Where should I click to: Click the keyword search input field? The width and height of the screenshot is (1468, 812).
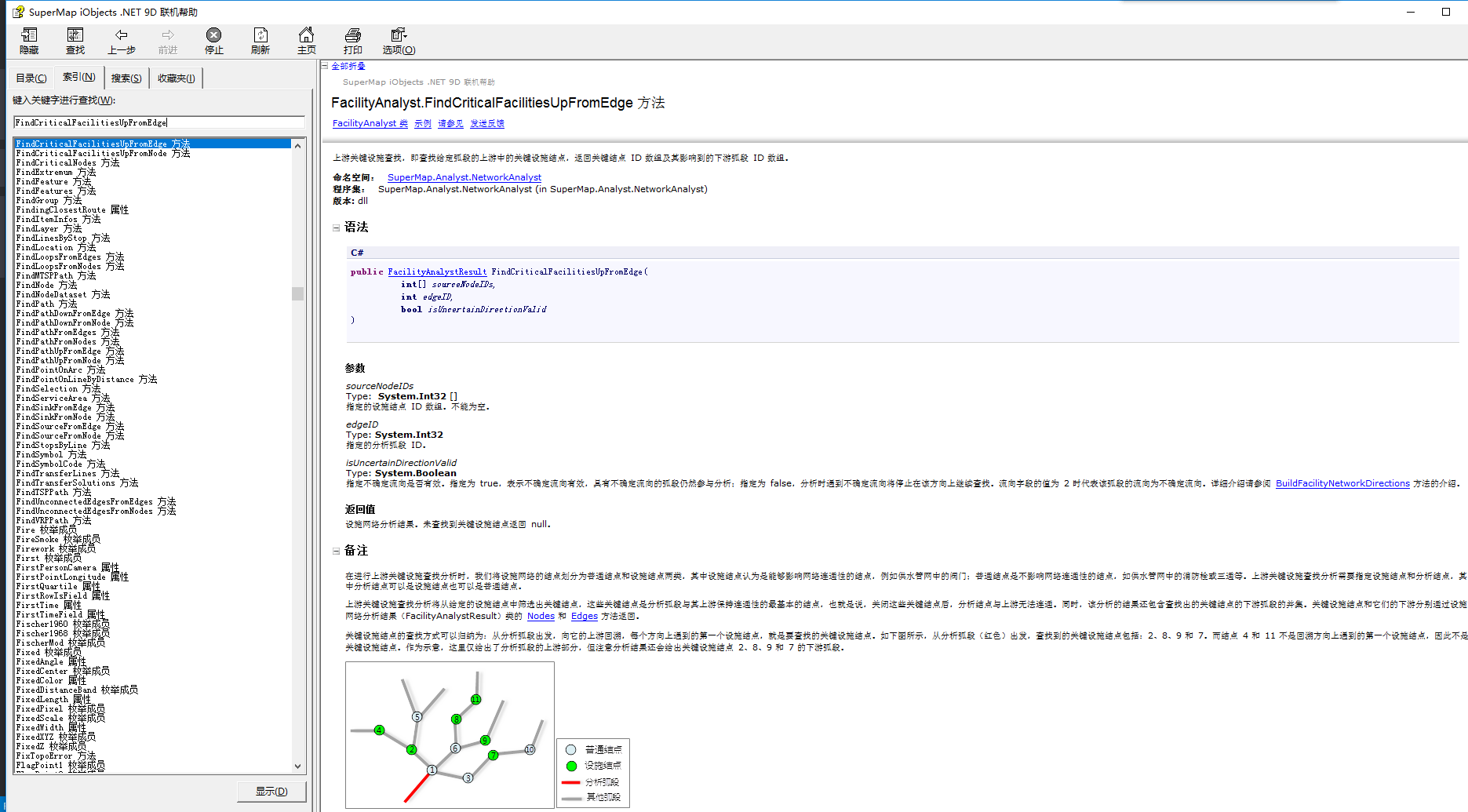159,122
